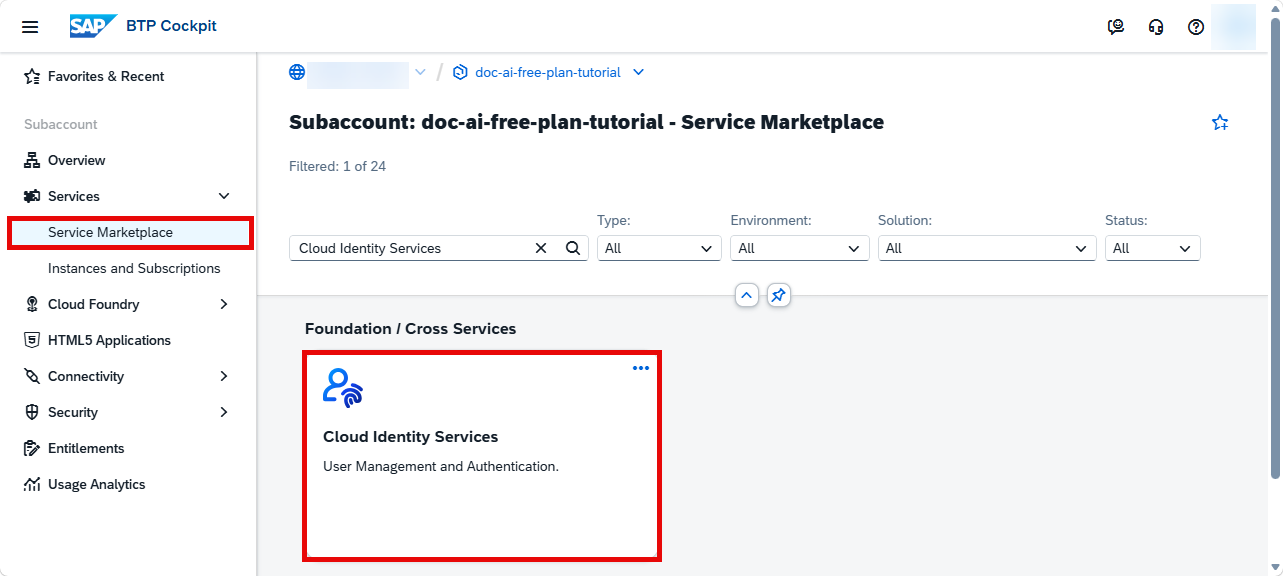The image size is (1283, 576).
Task: Click the Connectivity plug icon
Action: point(32,376)
